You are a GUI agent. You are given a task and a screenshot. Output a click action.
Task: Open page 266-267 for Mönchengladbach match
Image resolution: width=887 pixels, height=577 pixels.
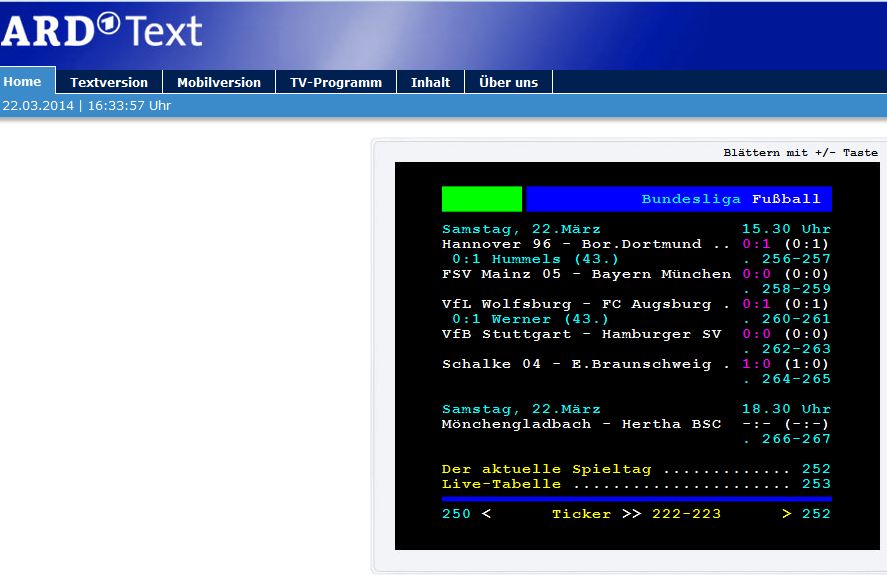click(x=796, y=439)
